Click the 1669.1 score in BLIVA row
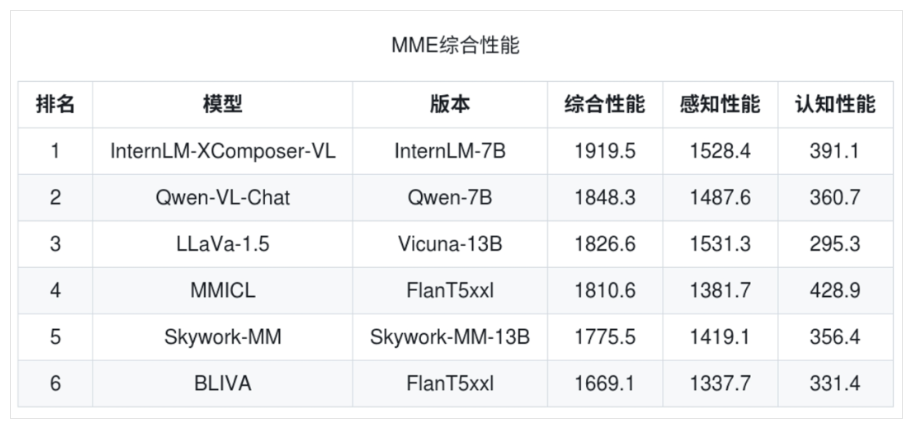The image size is (915, 426). point(605,383)
